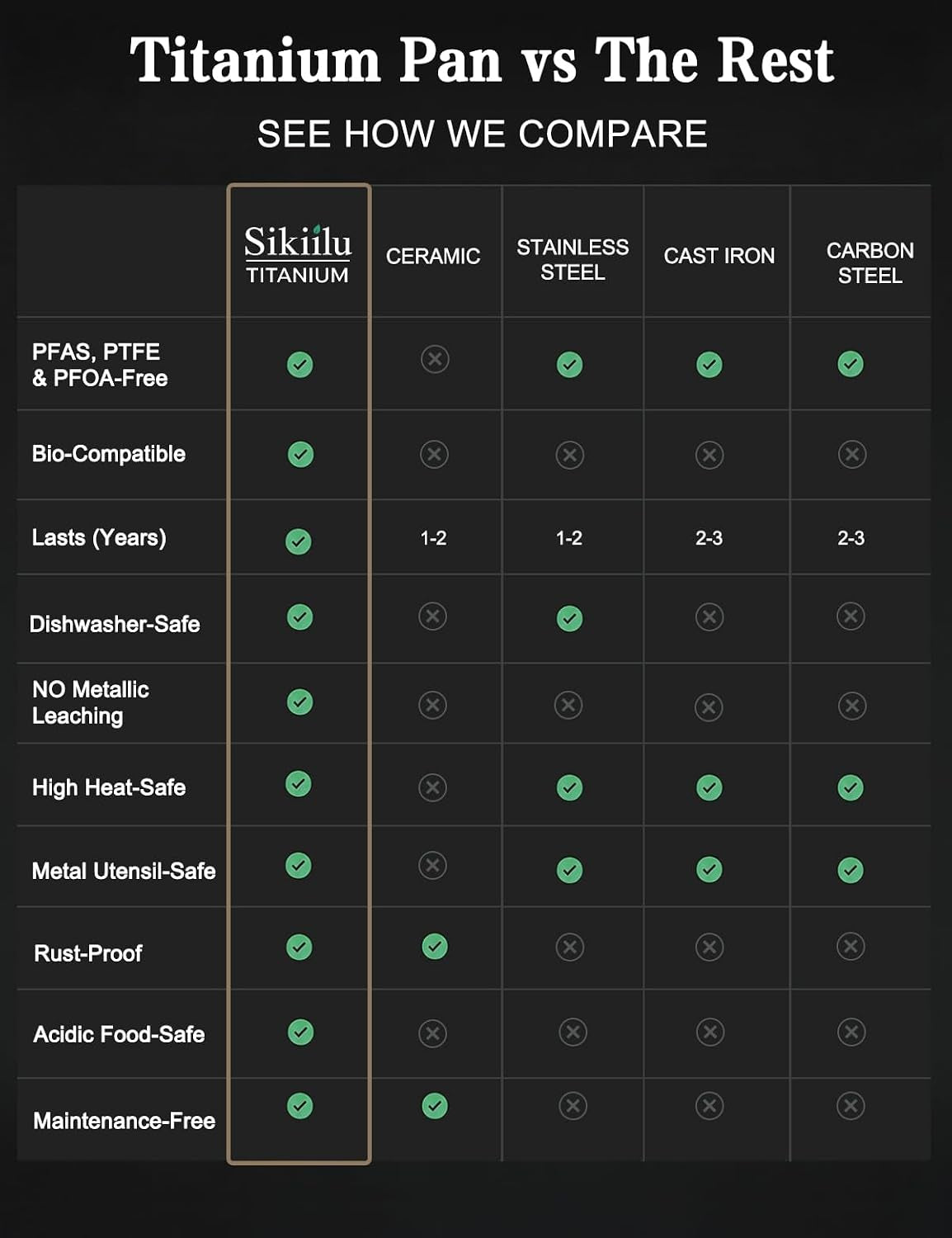Screen dimensions: 952x1238
Task: Select the STAINLESS STEEL column header
Action: coord(573,259)
